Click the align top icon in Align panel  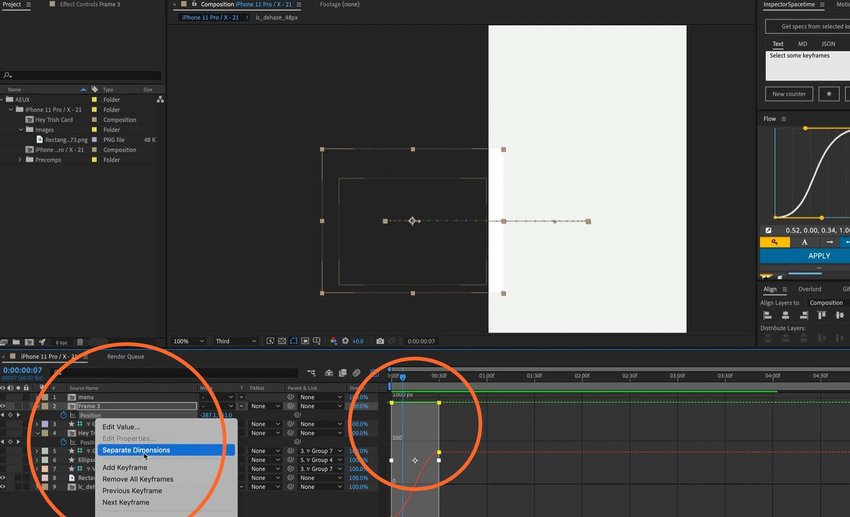pyautogui.click(x=822, y=315)
